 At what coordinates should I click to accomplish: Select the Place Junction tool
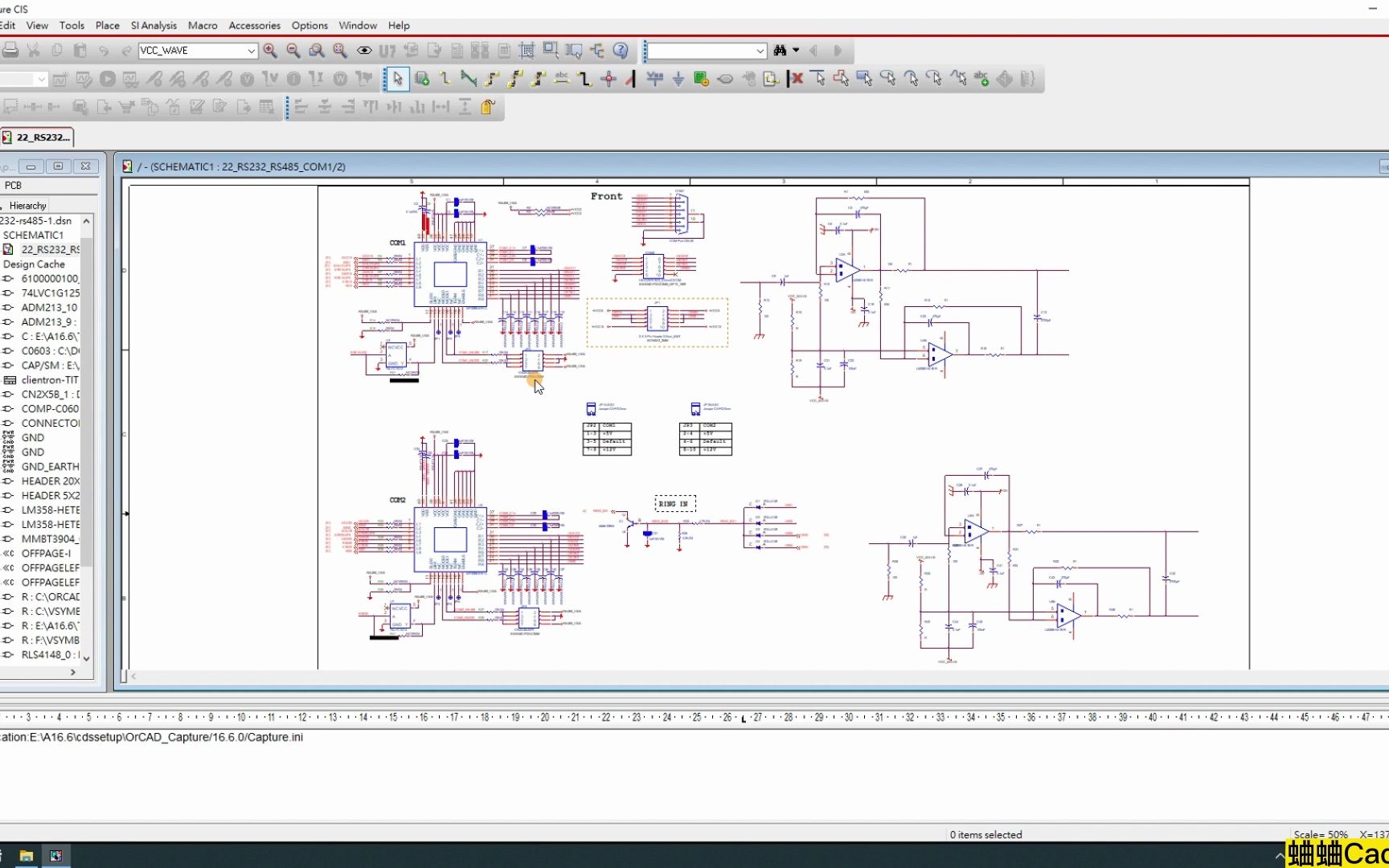[608, 79]
